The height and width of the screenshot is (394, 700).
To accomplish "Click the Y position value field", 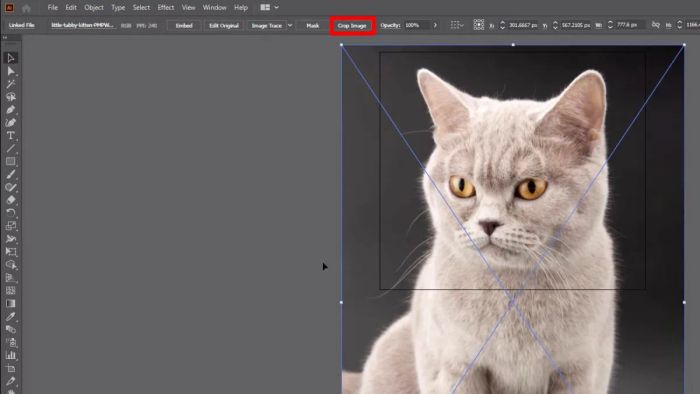I will pos(576,25).
